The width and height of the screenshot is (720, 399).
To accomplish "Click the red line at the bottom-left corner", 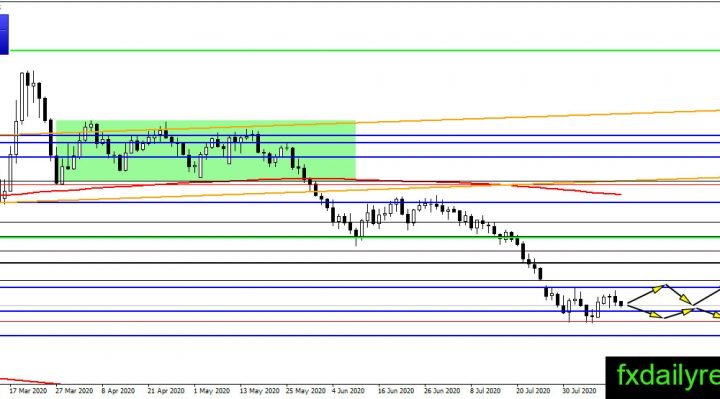I will click(x=30, y=381).
